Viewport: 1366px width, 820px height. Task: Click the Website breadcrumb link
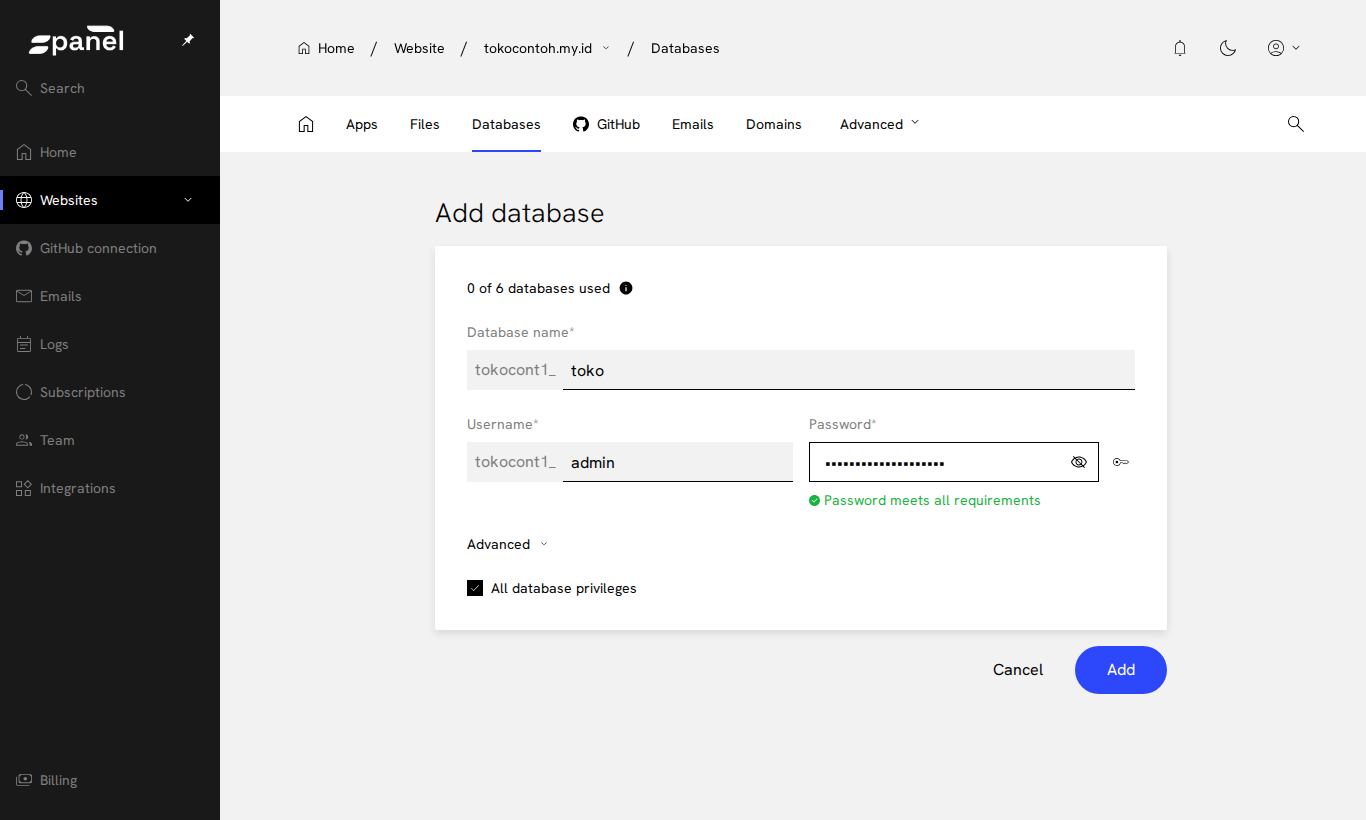(x=419, y=48)
